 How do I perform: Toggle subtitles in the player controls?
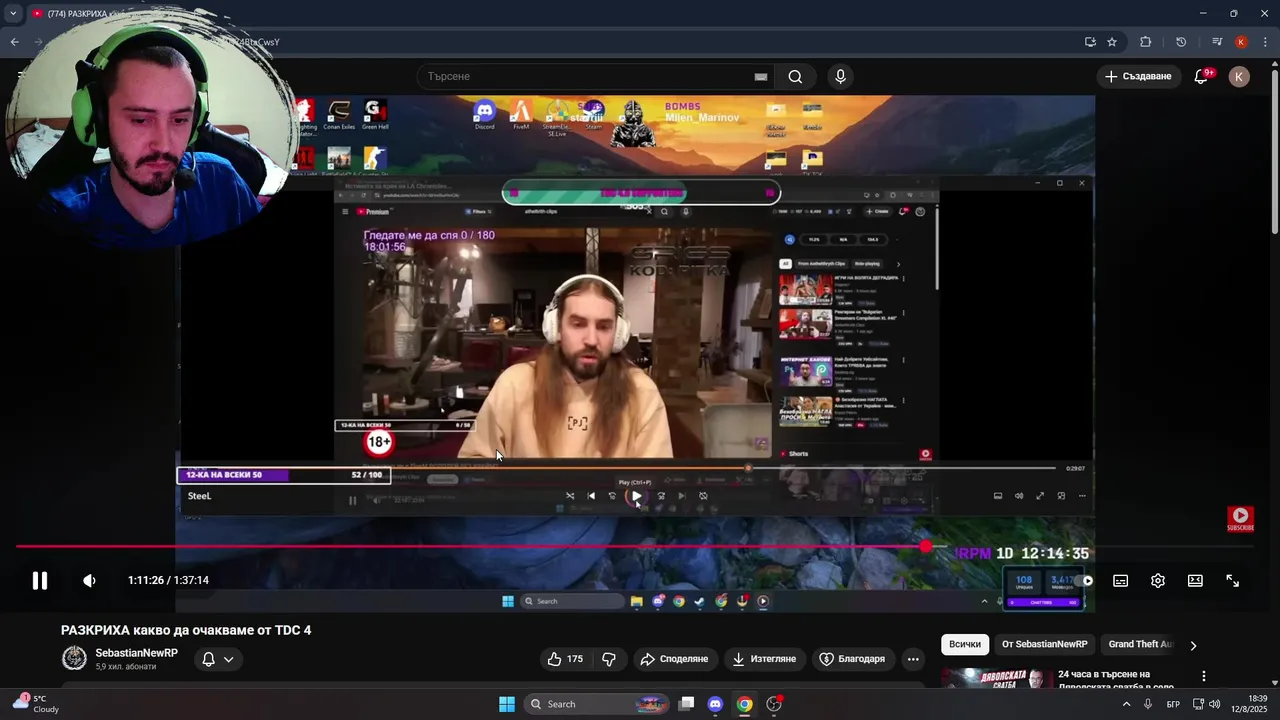pyautogui.click(x=1121, y=580)
